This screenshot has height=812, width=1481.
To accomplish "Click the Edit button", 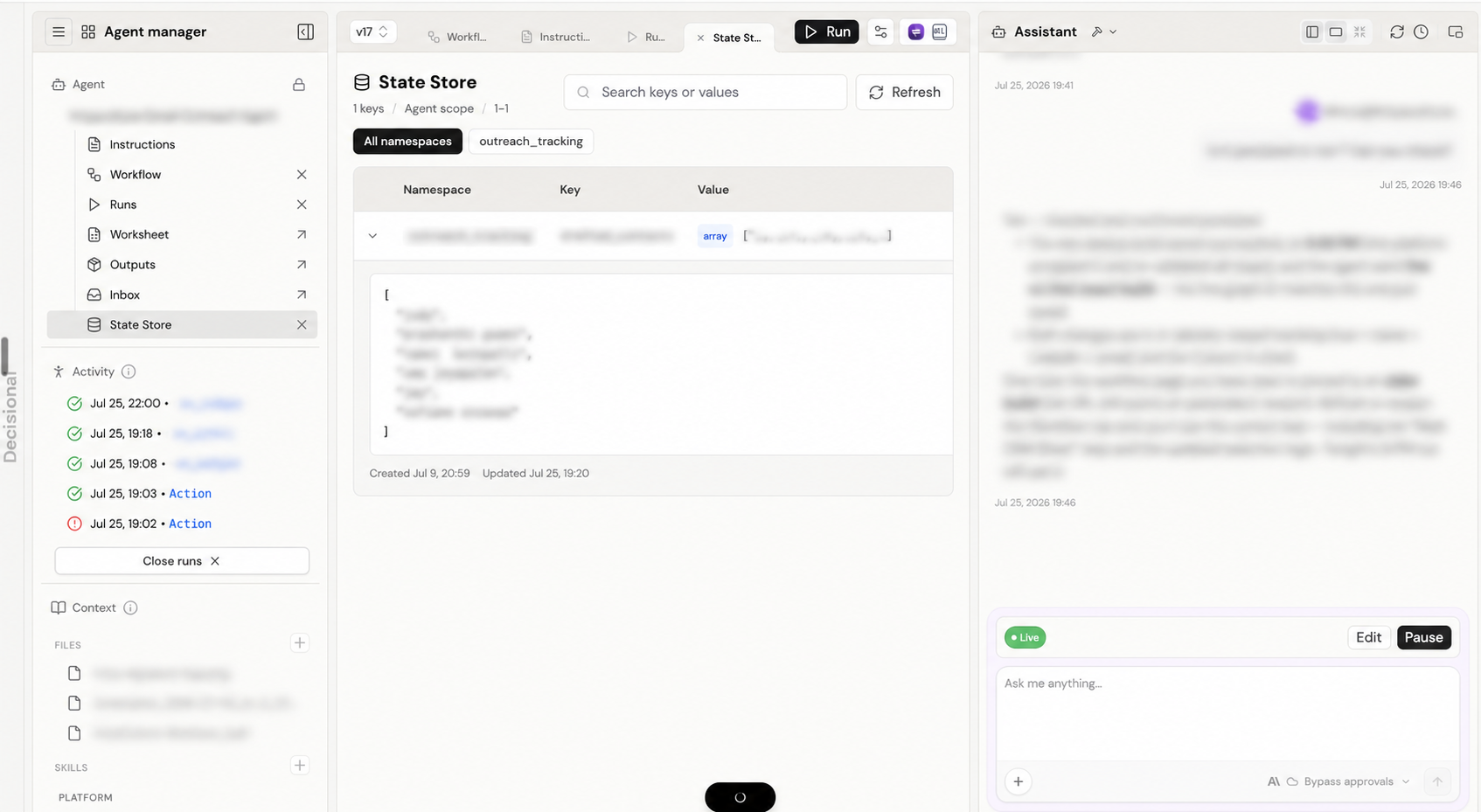I will (1368, 637).
